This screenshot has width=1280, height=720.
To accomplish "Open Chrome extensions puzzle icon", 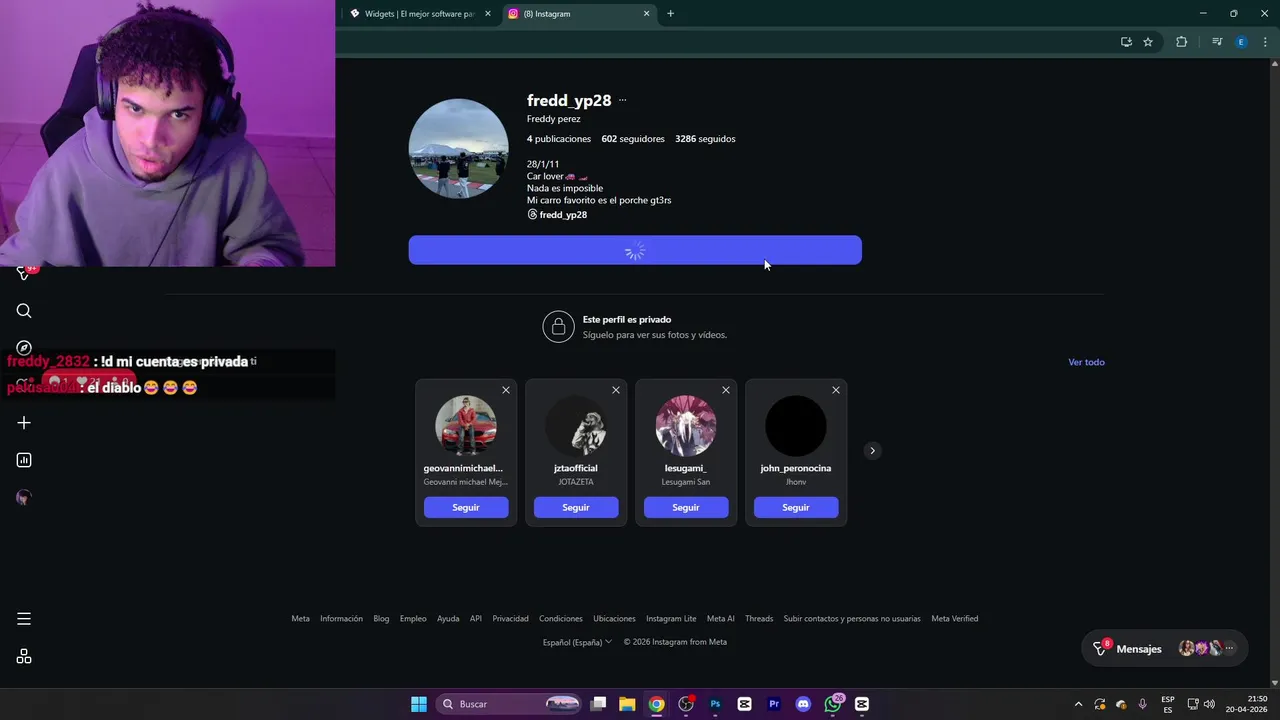I will pos(1181,42).
